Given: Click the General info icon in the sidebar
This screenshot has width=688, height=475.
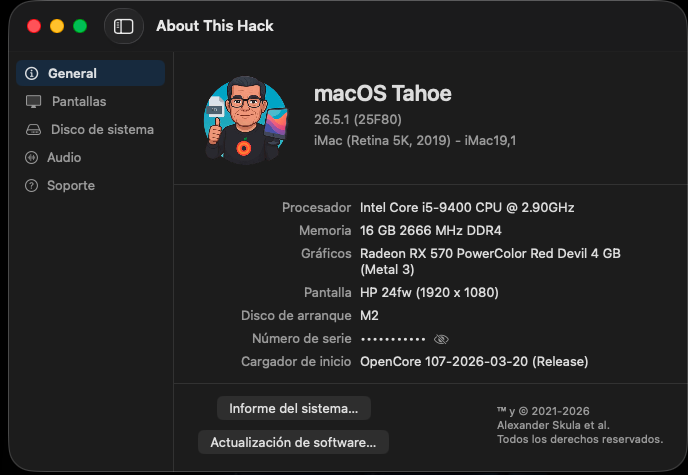Looking at the screenshot, I should pos(32,73).
